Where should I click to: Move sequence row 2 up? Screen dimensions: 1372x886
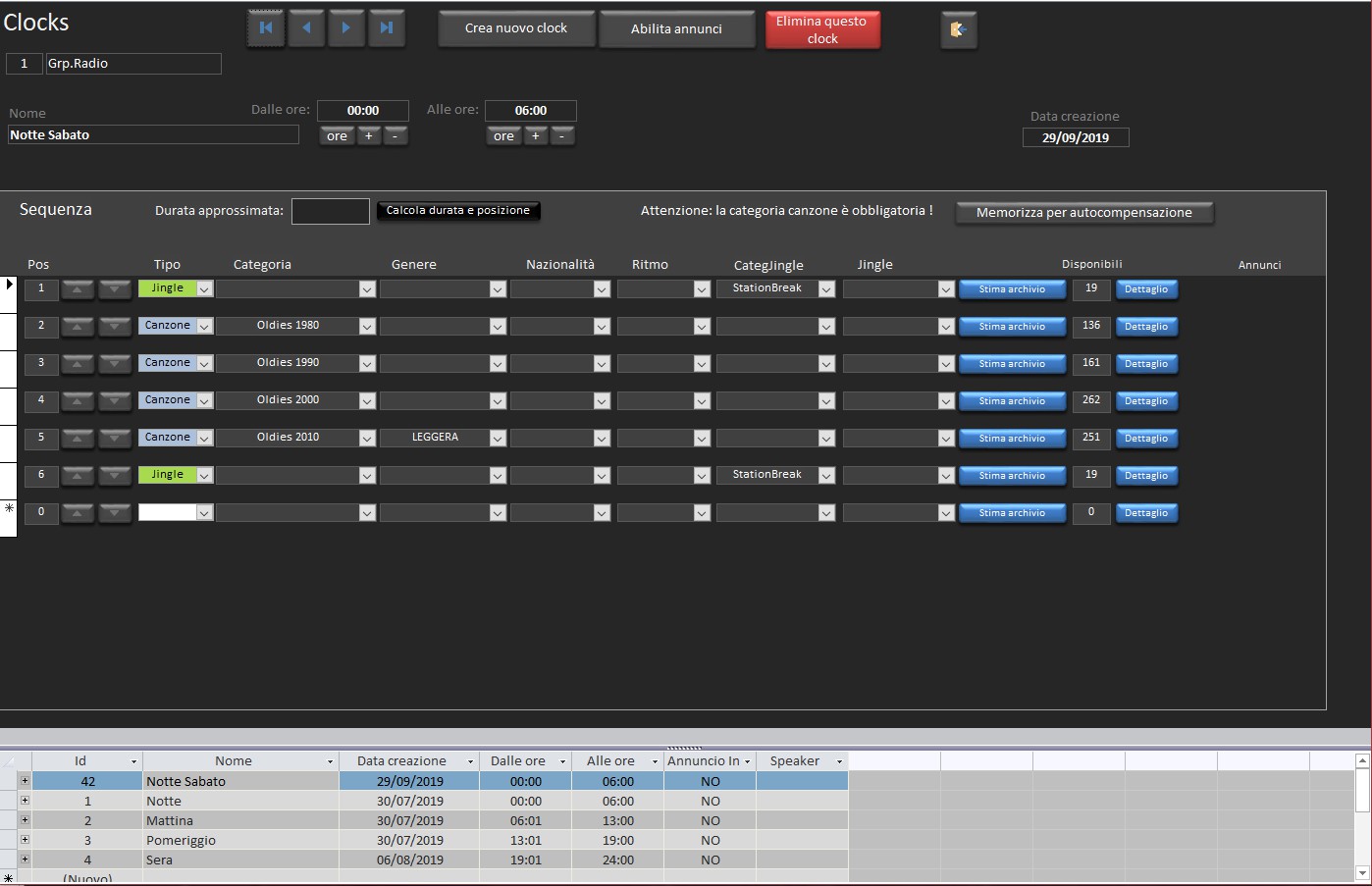pos(78,326)
